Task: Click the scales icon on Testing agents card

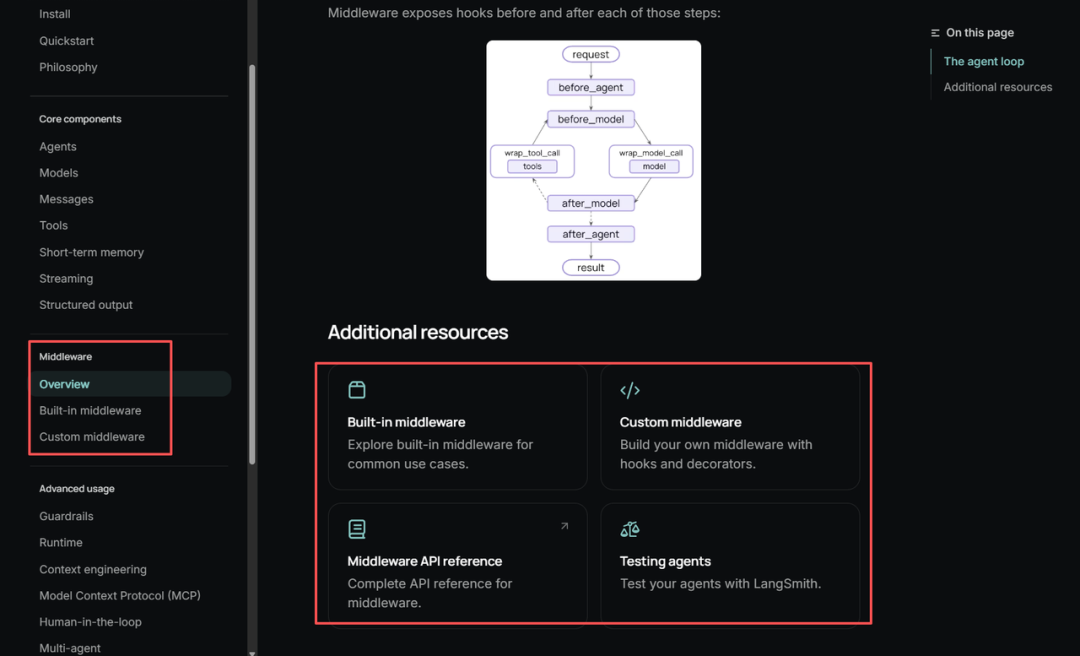Action: (630, 529)
